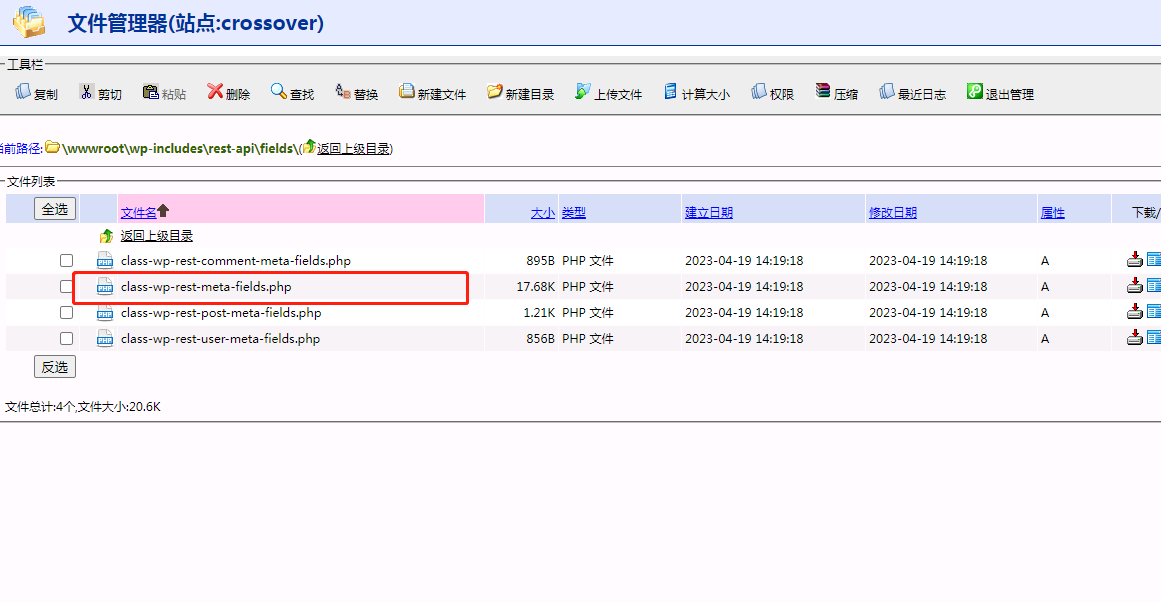Open Permissions (权限) from the toolbar
This screenshot has width=1161, height=603.
[759, 92]
